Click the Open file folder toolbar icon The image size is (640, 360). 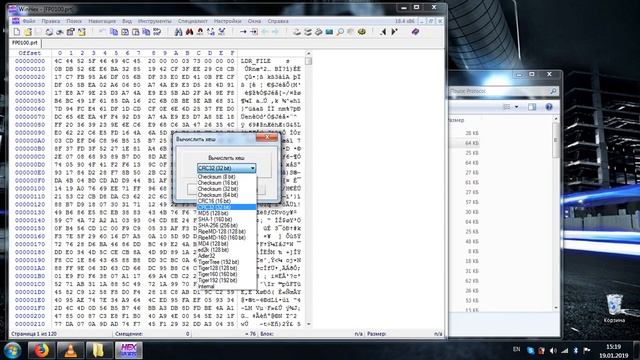tap(27, 31)
